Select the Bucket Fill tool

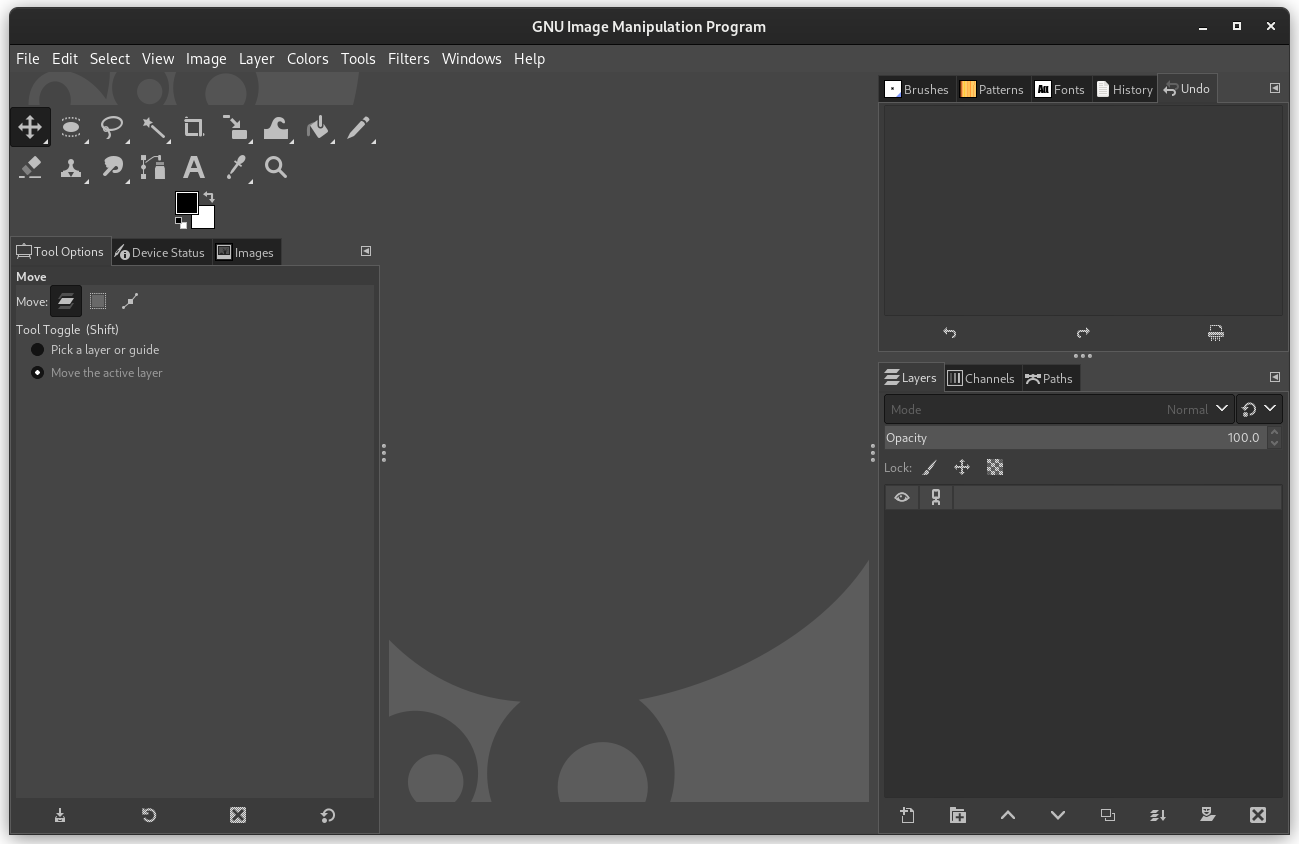[x=317, y=127]
